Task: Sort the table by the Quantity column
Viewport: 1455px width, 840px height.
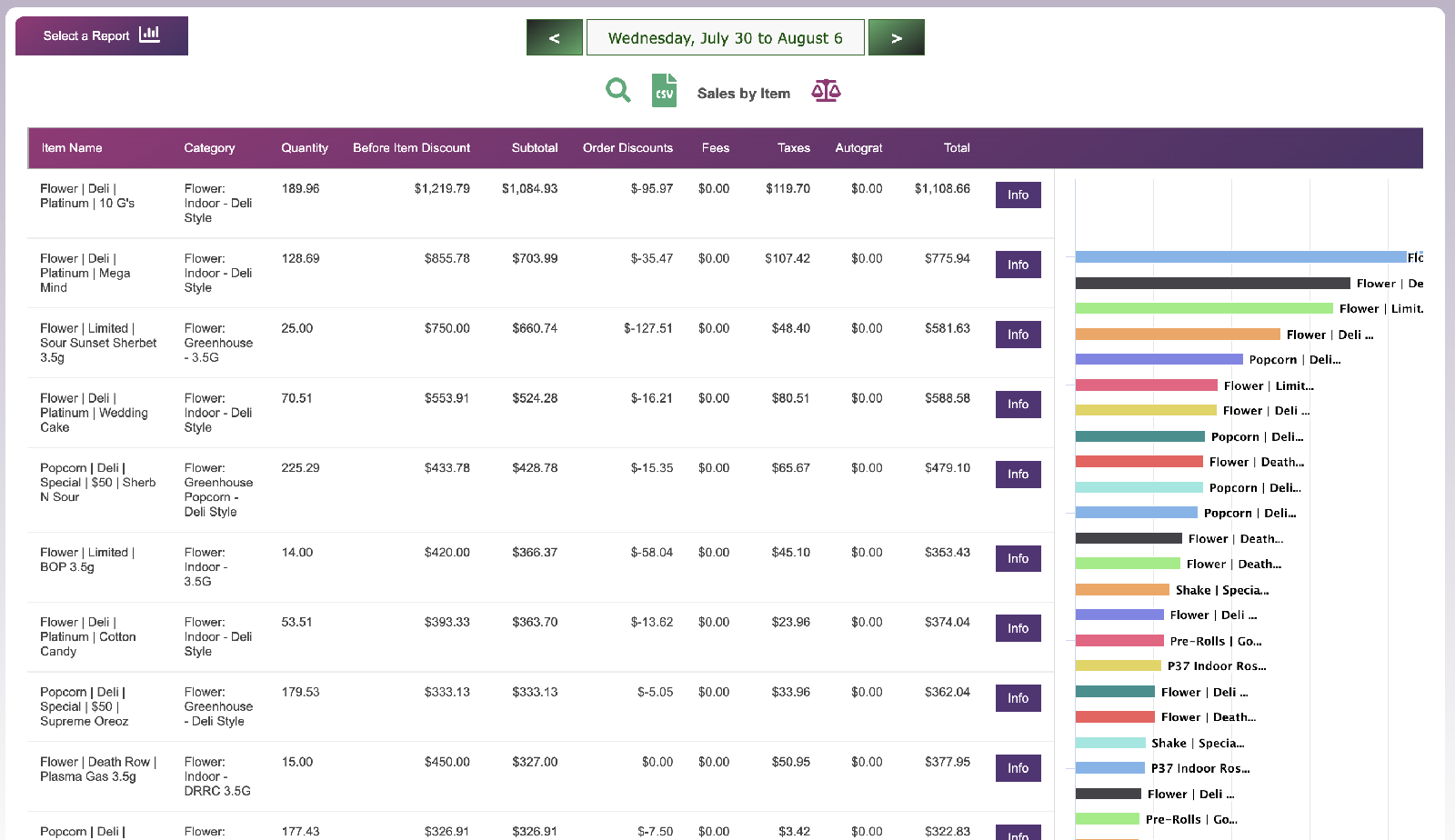Action: 305,147
